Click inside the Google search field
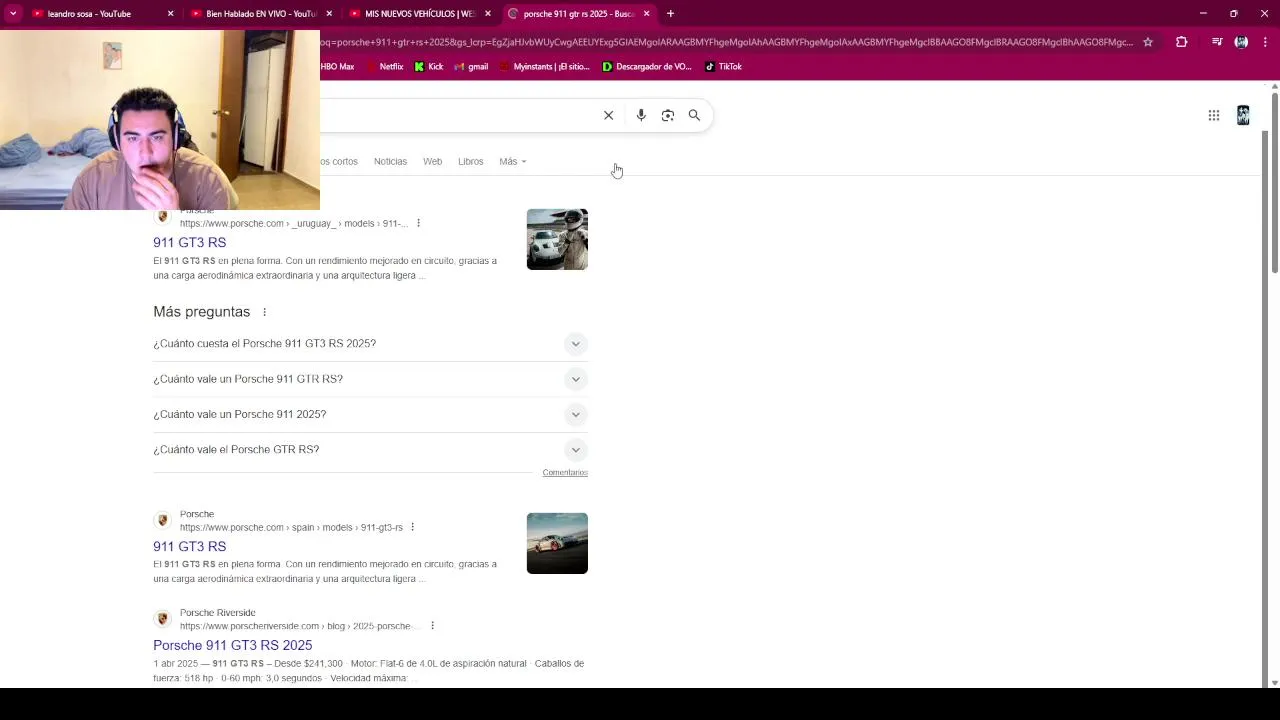This screenshot has height=720, width=1280. (458, 115)
